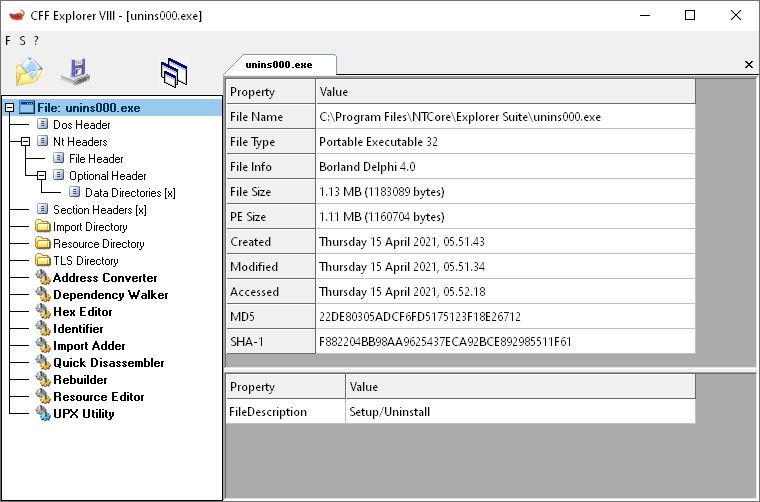Minimize the CFF Explorer window

click(x=645, y=16)
